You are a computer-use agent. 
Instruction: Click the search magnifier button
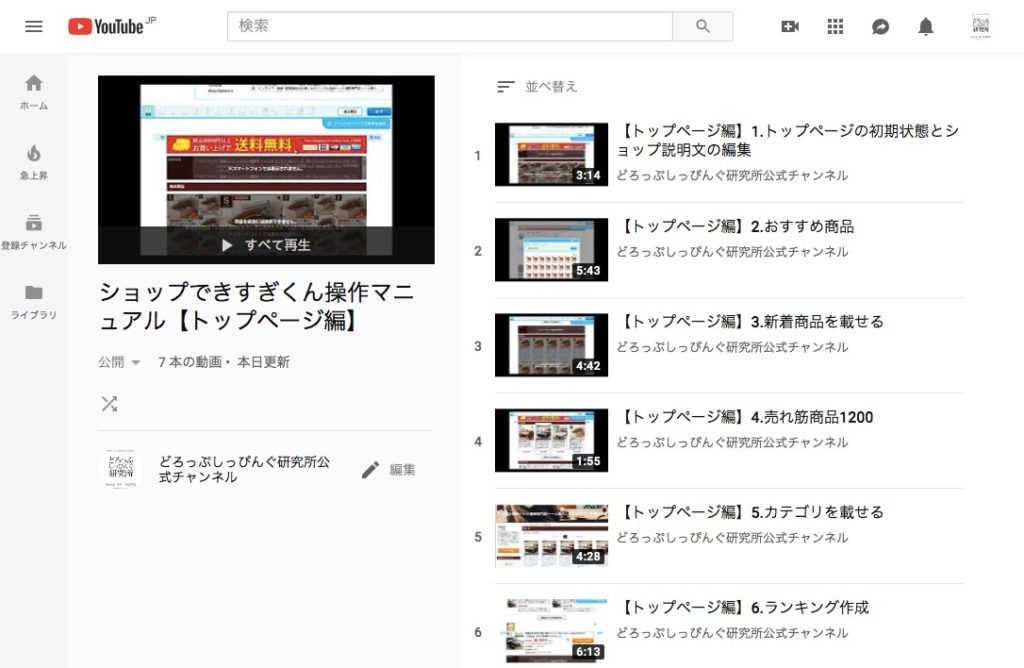pyautogui.click(x=703, y=26)
